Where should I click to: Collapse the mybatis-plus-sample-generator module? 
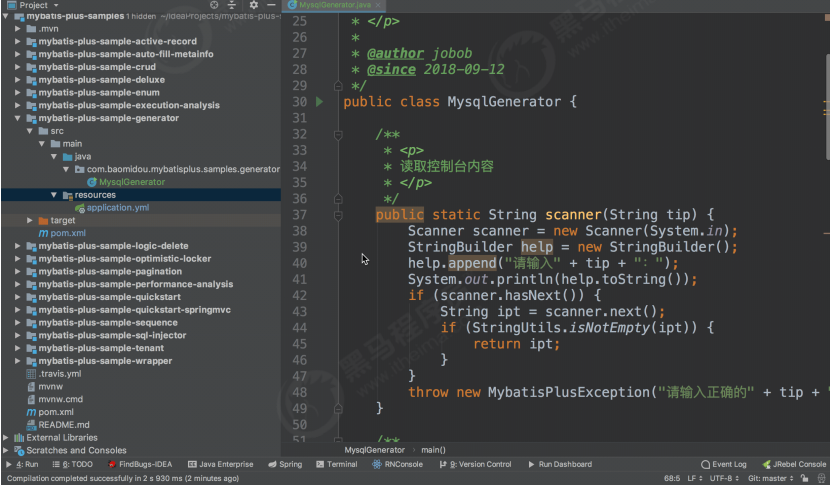pos(17,118)
